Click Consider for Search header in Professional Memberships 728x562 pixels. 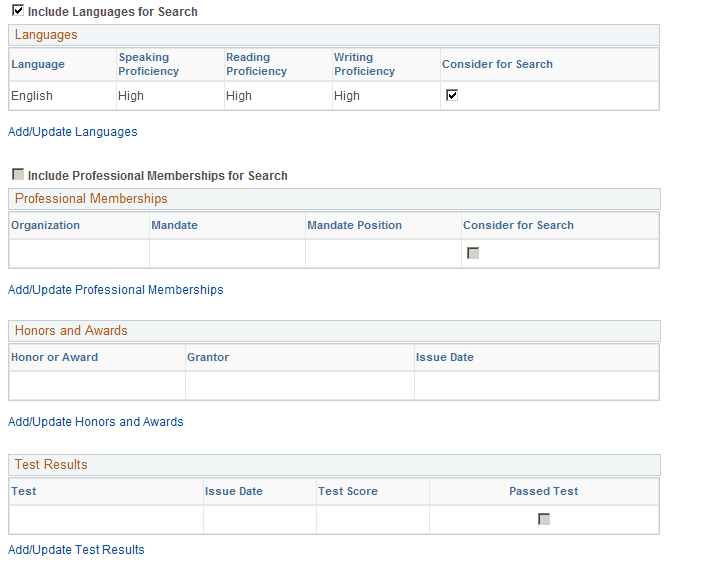518,225
